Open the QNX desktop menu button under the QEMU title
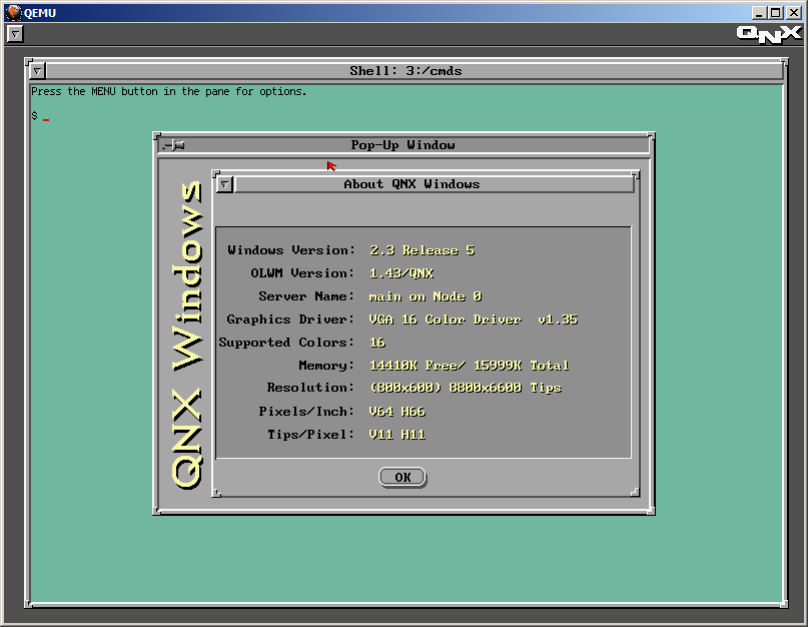This screenshot has height=627, width=808. [15, 34]
